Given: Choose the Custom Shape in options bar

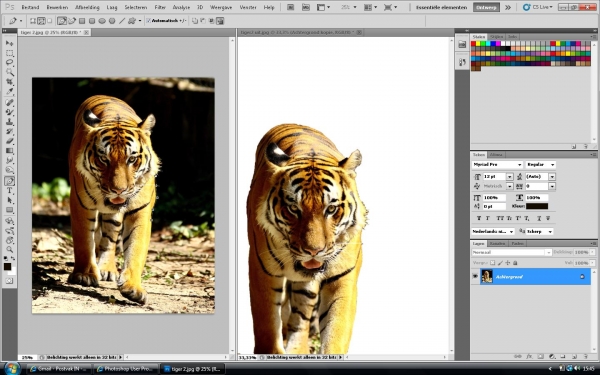Looking at the screenshot, I should (x=132, y=21).
